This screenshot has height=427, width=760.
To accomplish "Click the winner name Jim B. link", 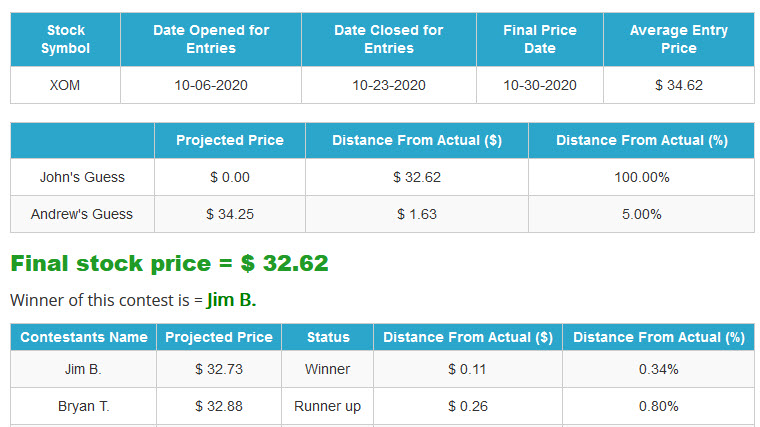I will click(231, 300).
